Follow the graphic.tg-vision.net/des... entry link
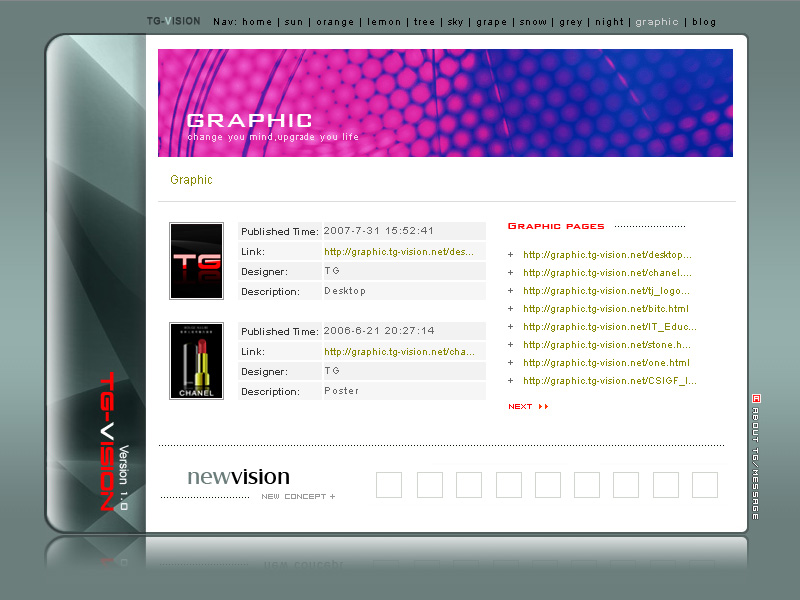 coord(399,252)
